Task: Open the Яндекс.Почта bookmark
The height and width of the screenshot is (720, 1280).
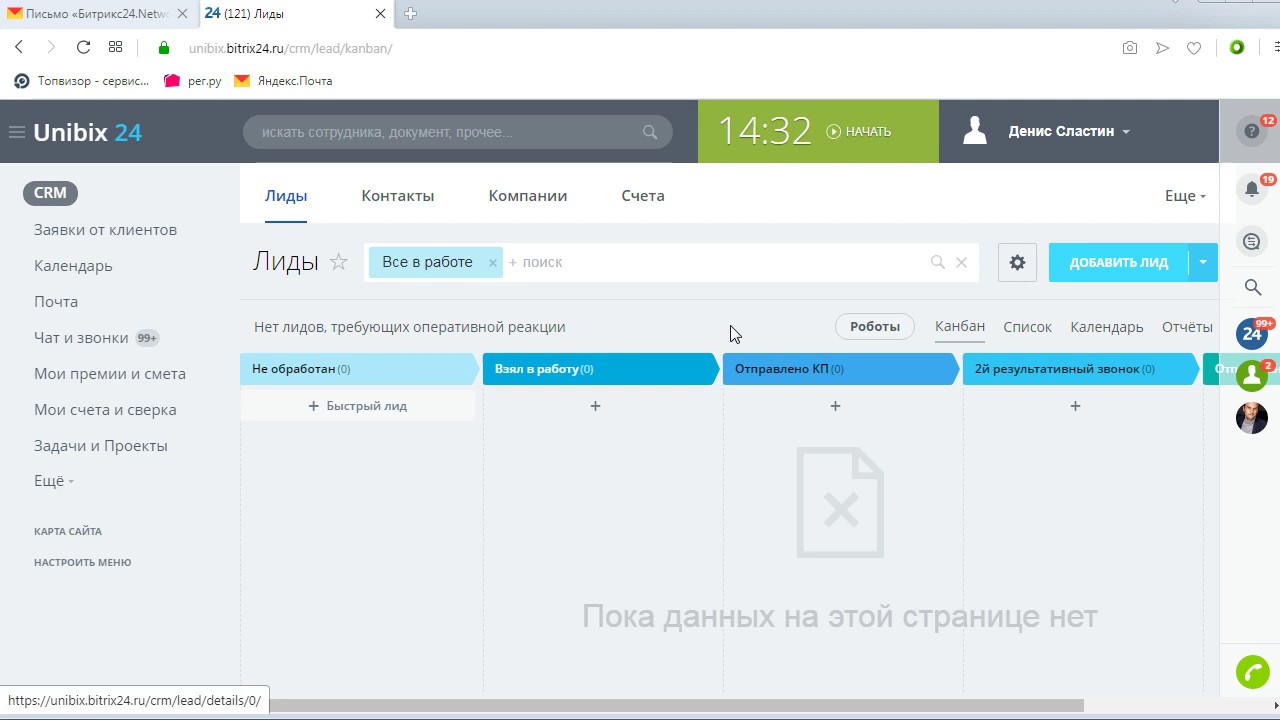Action: tap(283, 81)
